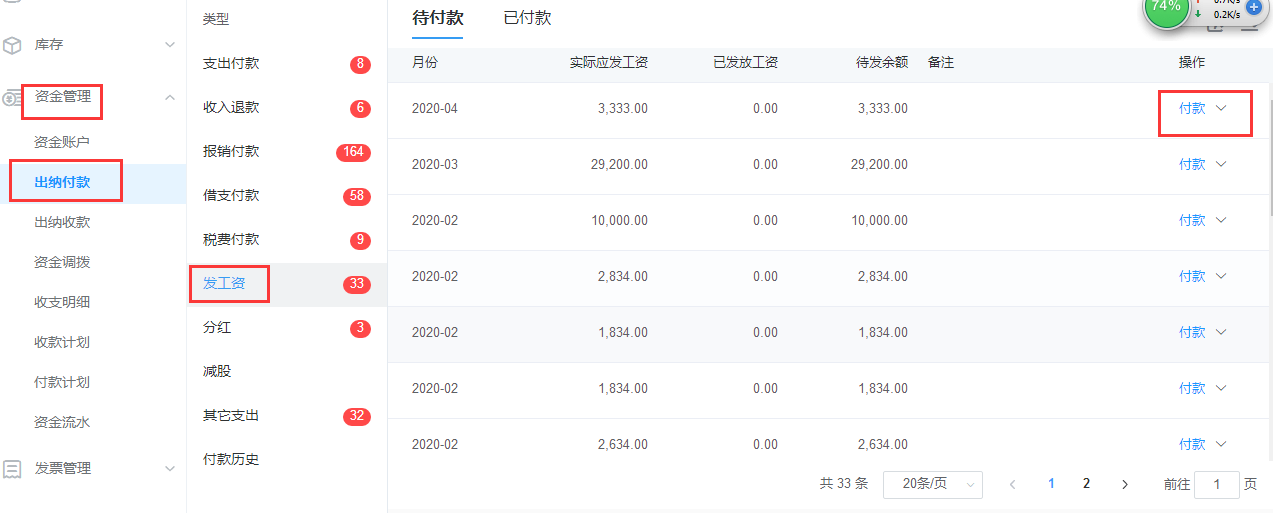Open the 20条/页 page size dropdown
Viewport: 1273px width, 513px height.
[x=933, y=484]
